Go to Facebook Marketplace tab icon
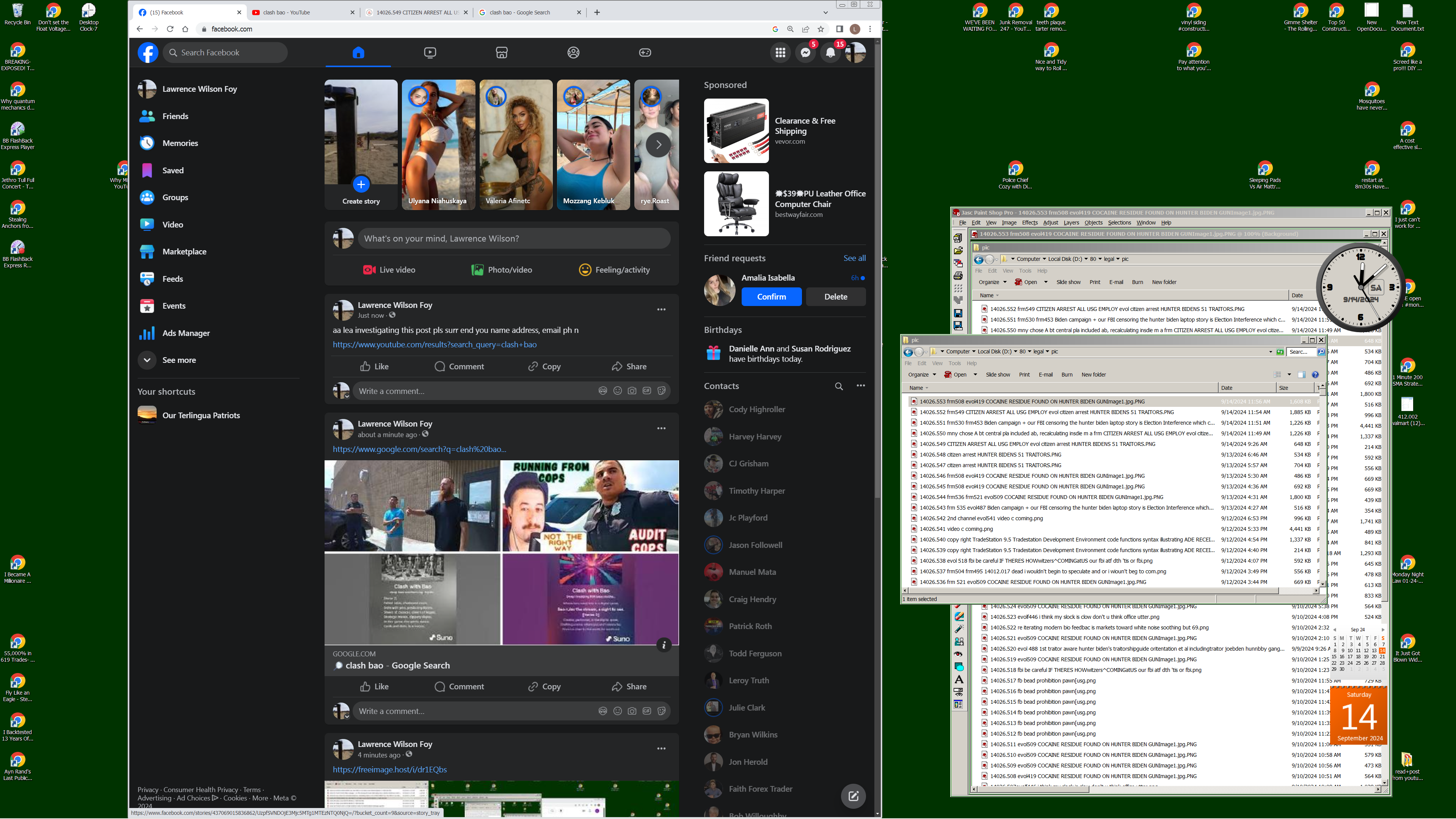Image resolution: width=1456 pixels, height=819 pixels. pos(501,53)
